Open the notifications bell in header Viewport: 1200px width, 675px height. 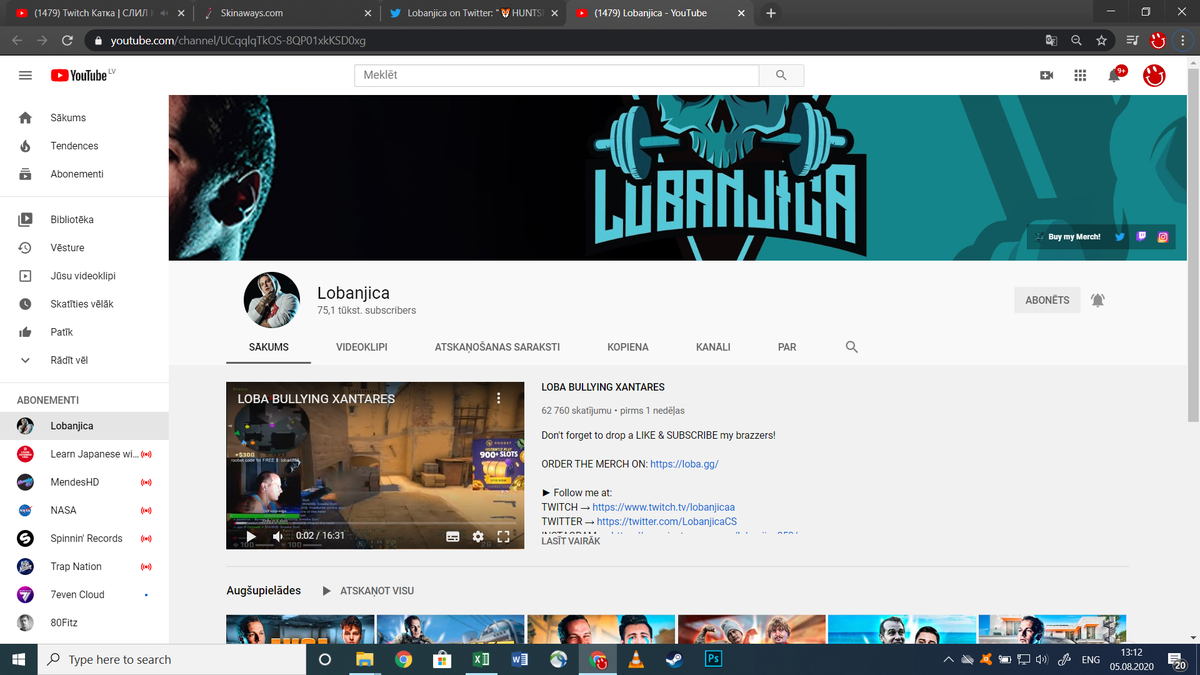pyautogui.click(x=1114, y=75)
